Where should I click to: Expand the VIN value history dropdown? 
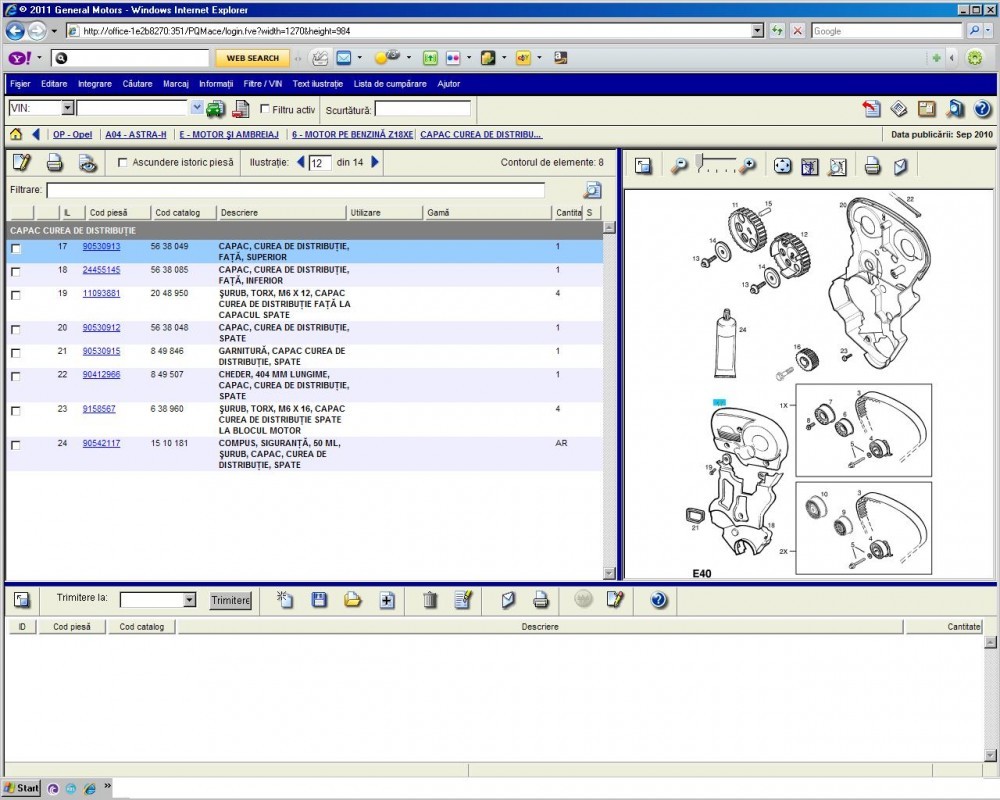[197, 108]
